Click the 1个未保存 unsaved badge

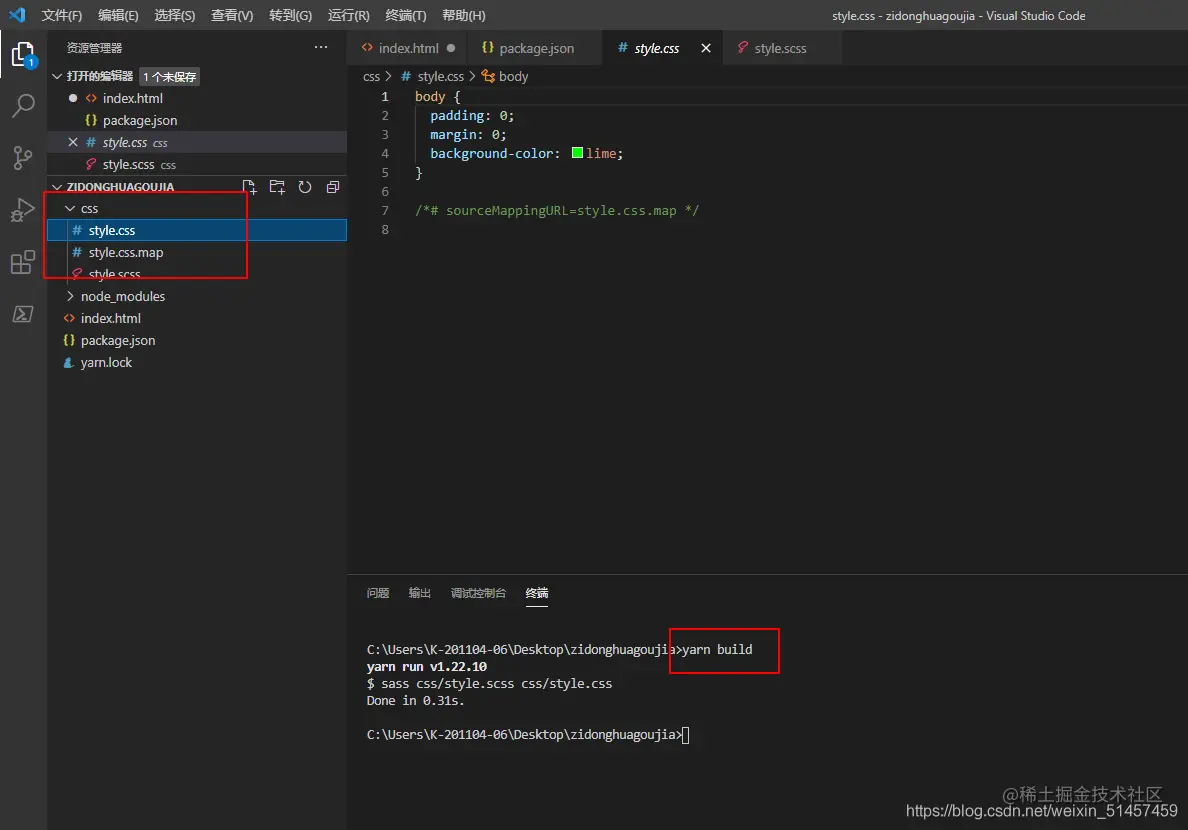click(x=170, y=77)
